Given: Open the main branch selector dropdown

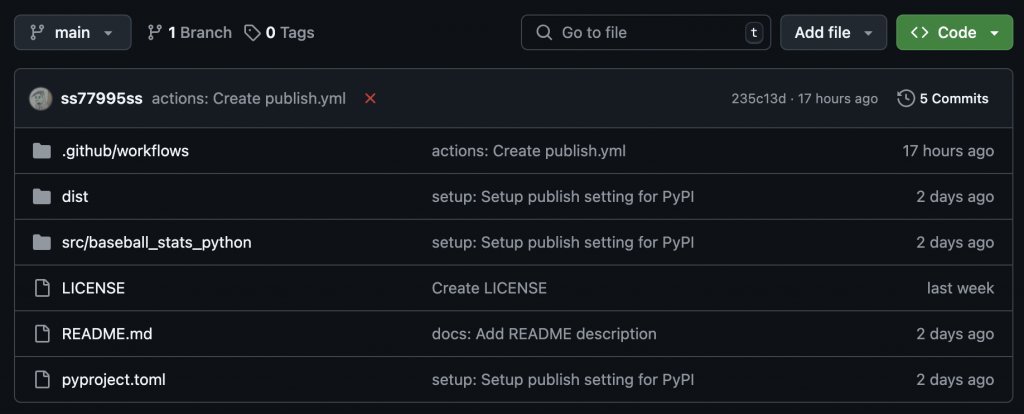Looking at the screenshot, I should click(x=72, y=33).
